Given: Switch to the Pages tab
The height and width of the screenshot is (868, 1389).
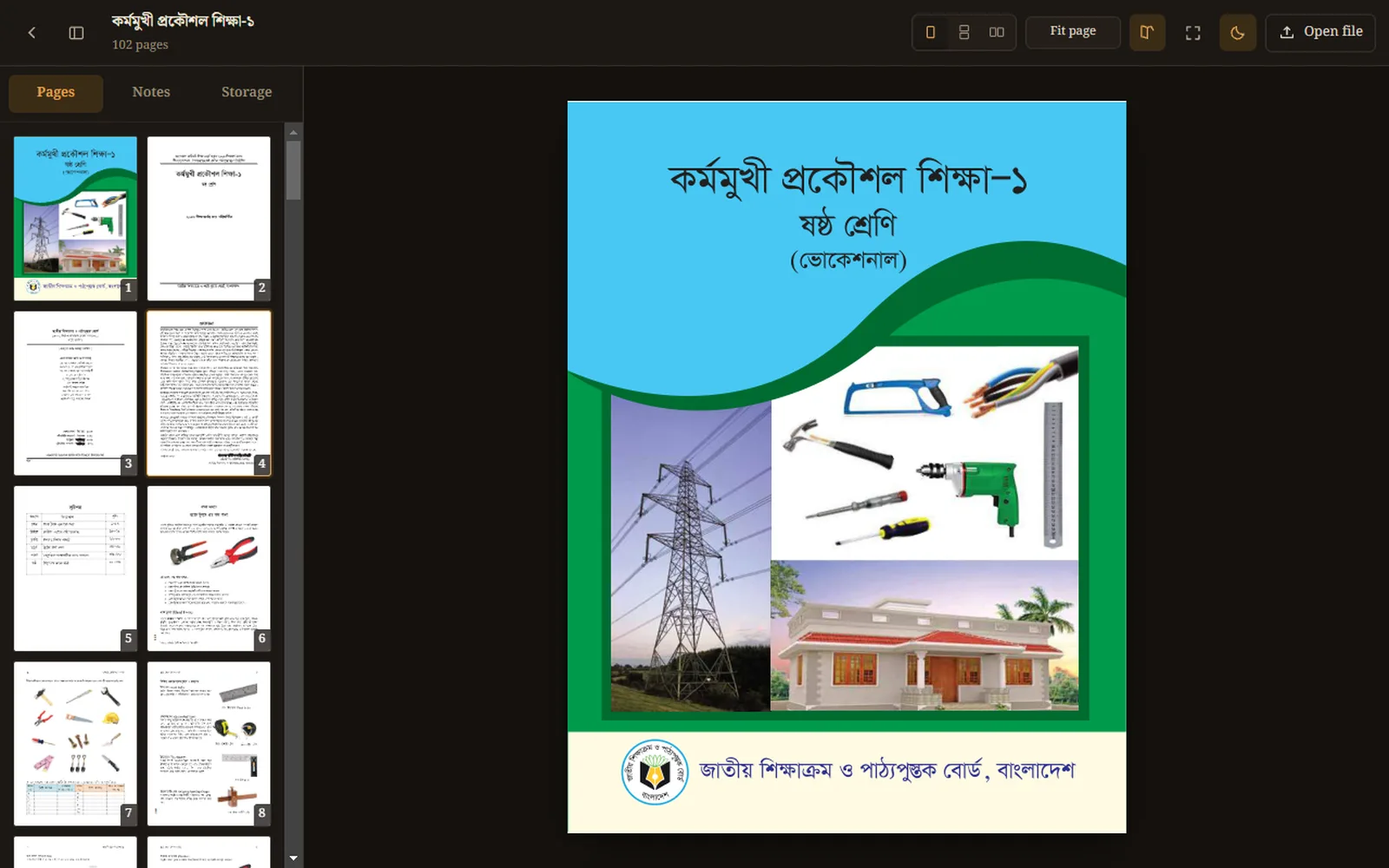Looking at the screenshot, I should 56,93.
